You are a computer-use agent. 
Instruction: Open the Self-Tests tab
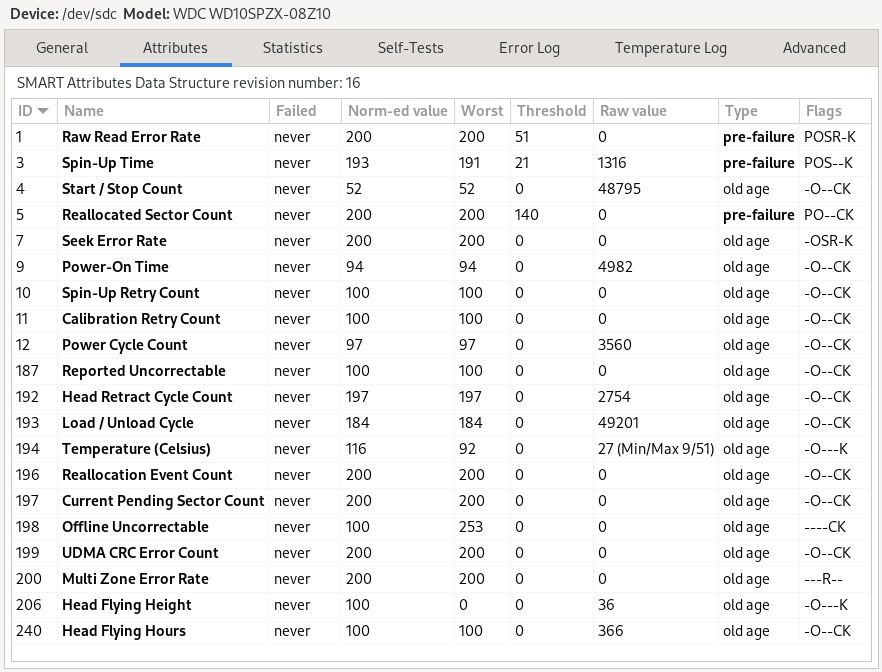pos(410,48)
